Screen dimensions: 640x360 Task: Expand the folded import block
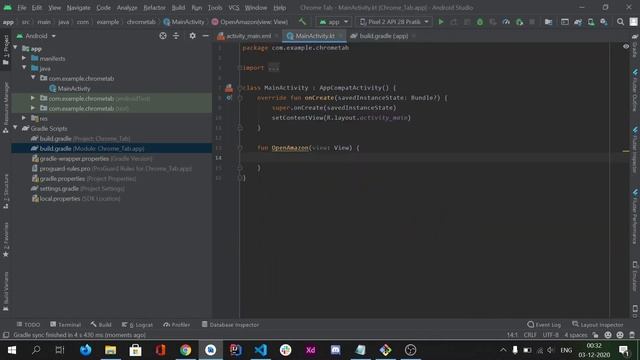click(x=273, y=68)
